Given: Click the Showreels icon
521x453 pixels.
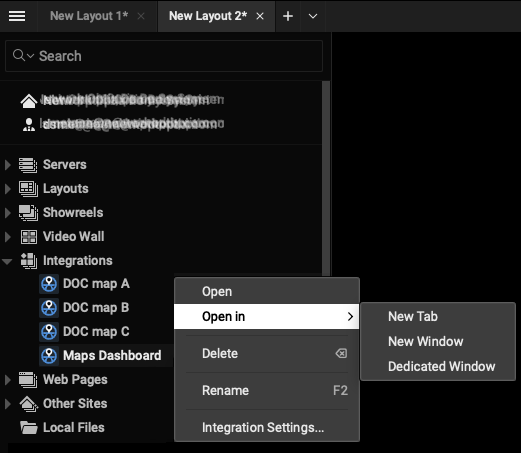Looking at the screenshot, I should tap(28, 213).
